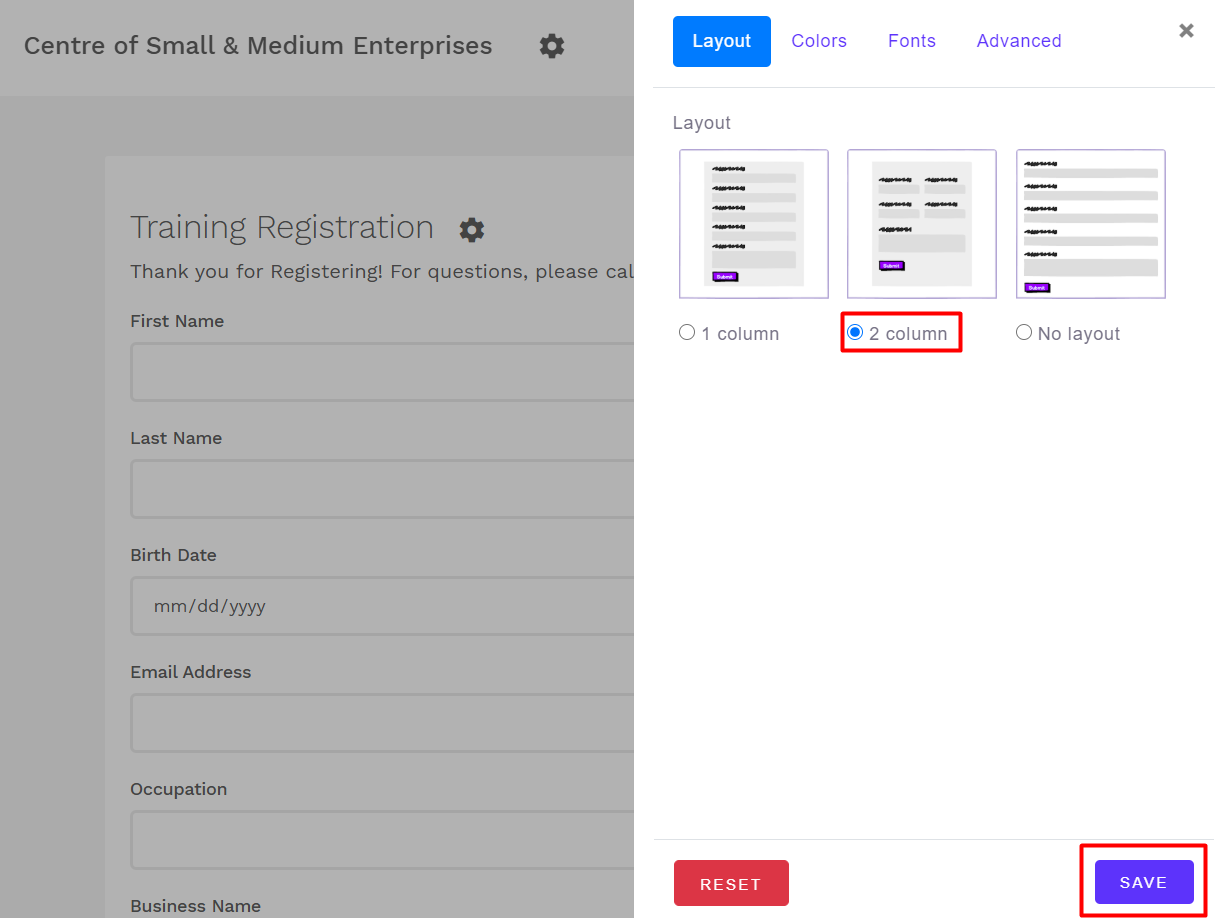Select the 2 column radio button
1222x918 pixels.
click(855, 333)
